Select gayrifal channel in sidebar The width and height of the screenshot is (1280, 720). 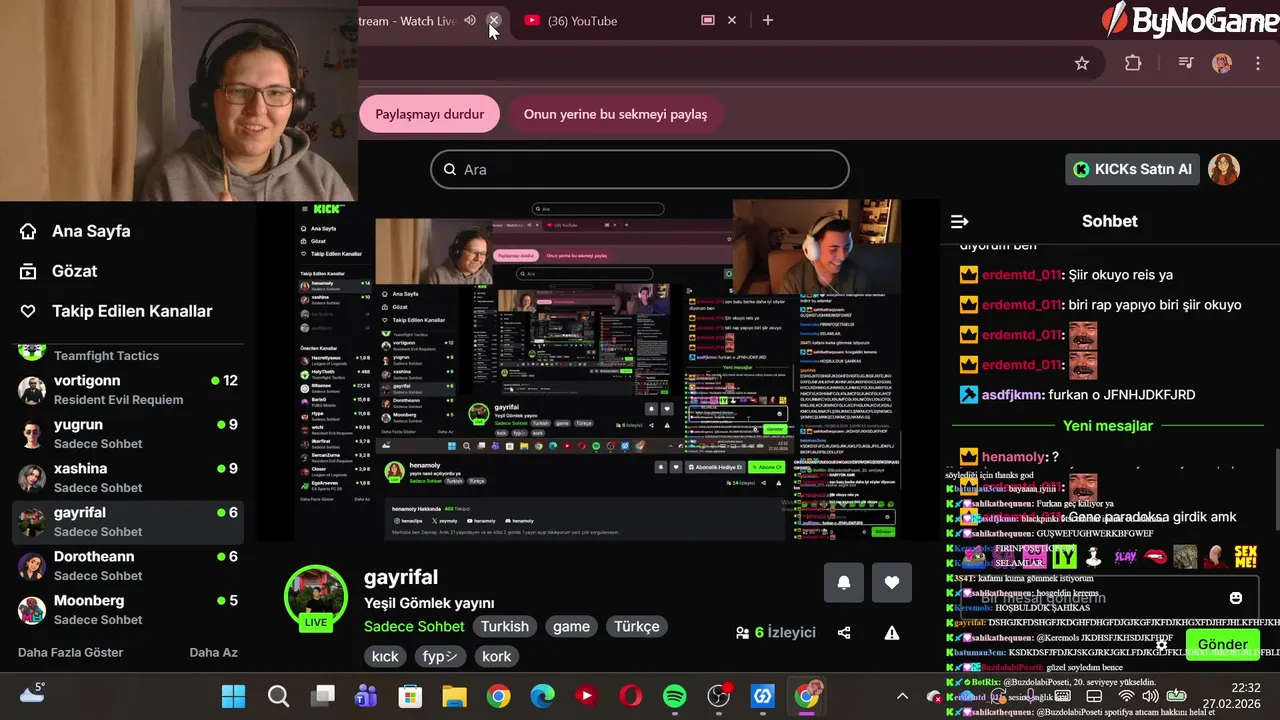pyautogui.click(x=128, y=521)
